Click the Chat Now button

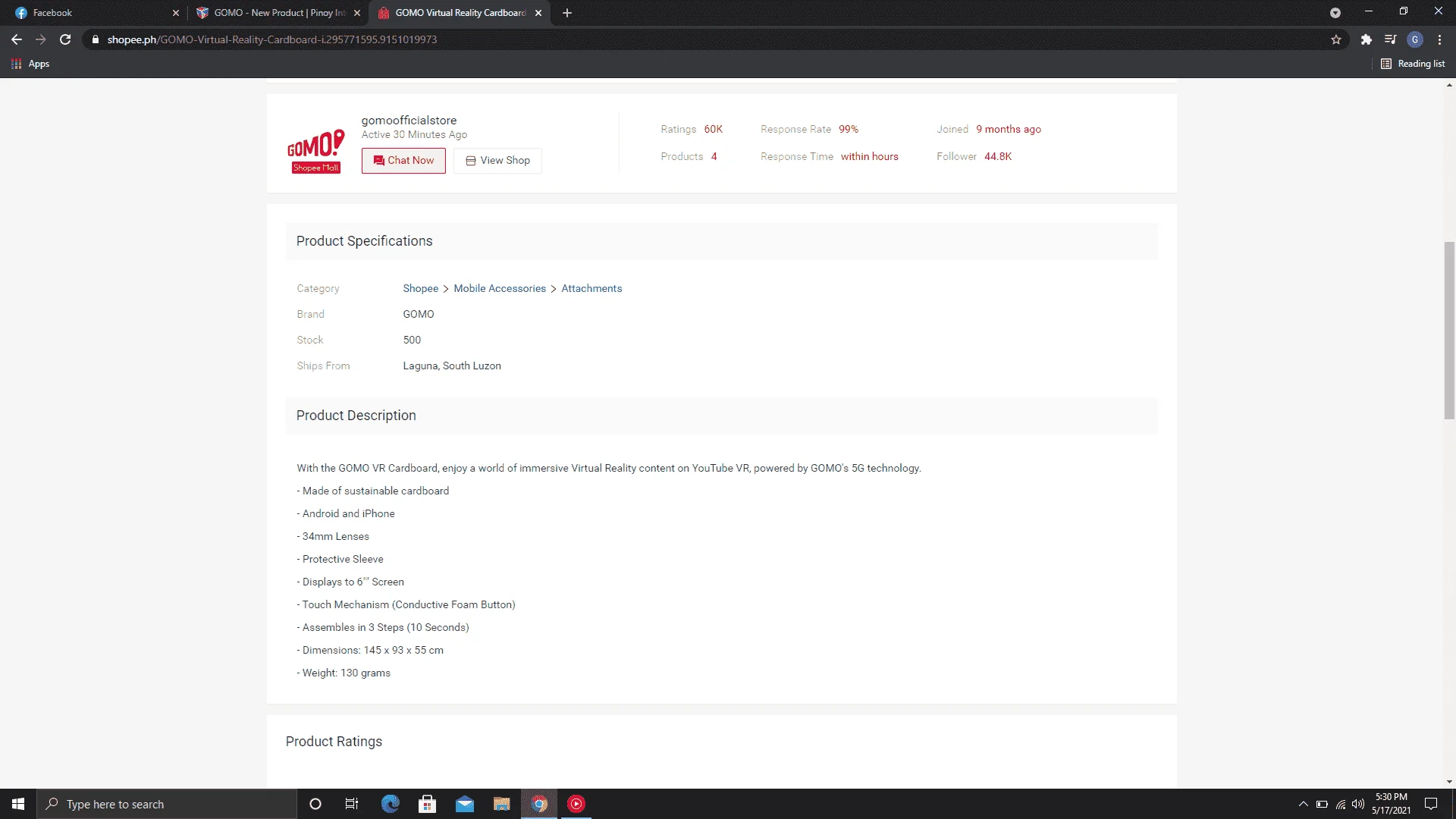coord(403,161)
